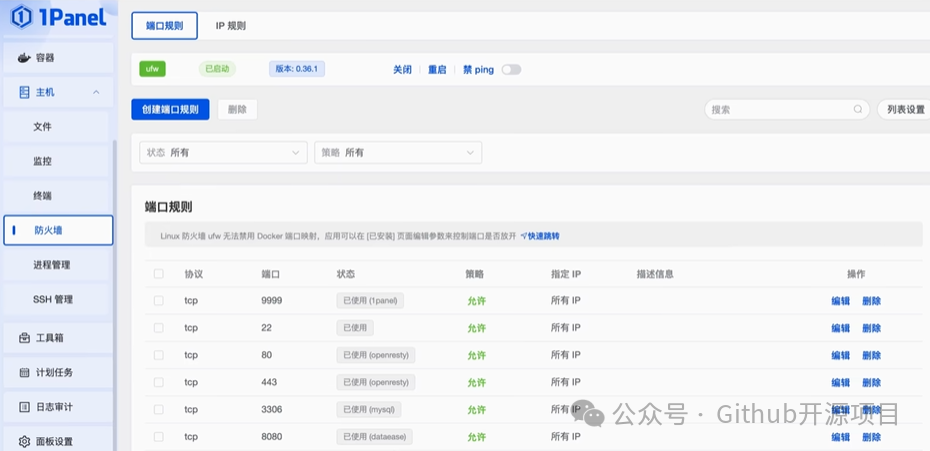Click 编辑 for port 8080

(x=840, y=437)
